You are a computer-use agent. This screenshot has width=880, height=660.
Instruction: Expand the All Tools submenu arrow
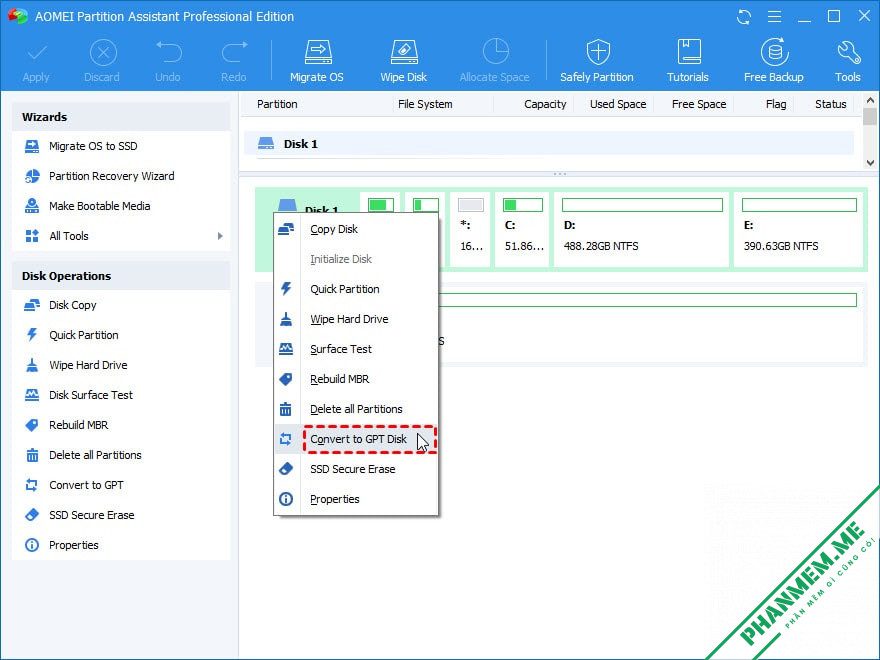(x=220, y=236)
